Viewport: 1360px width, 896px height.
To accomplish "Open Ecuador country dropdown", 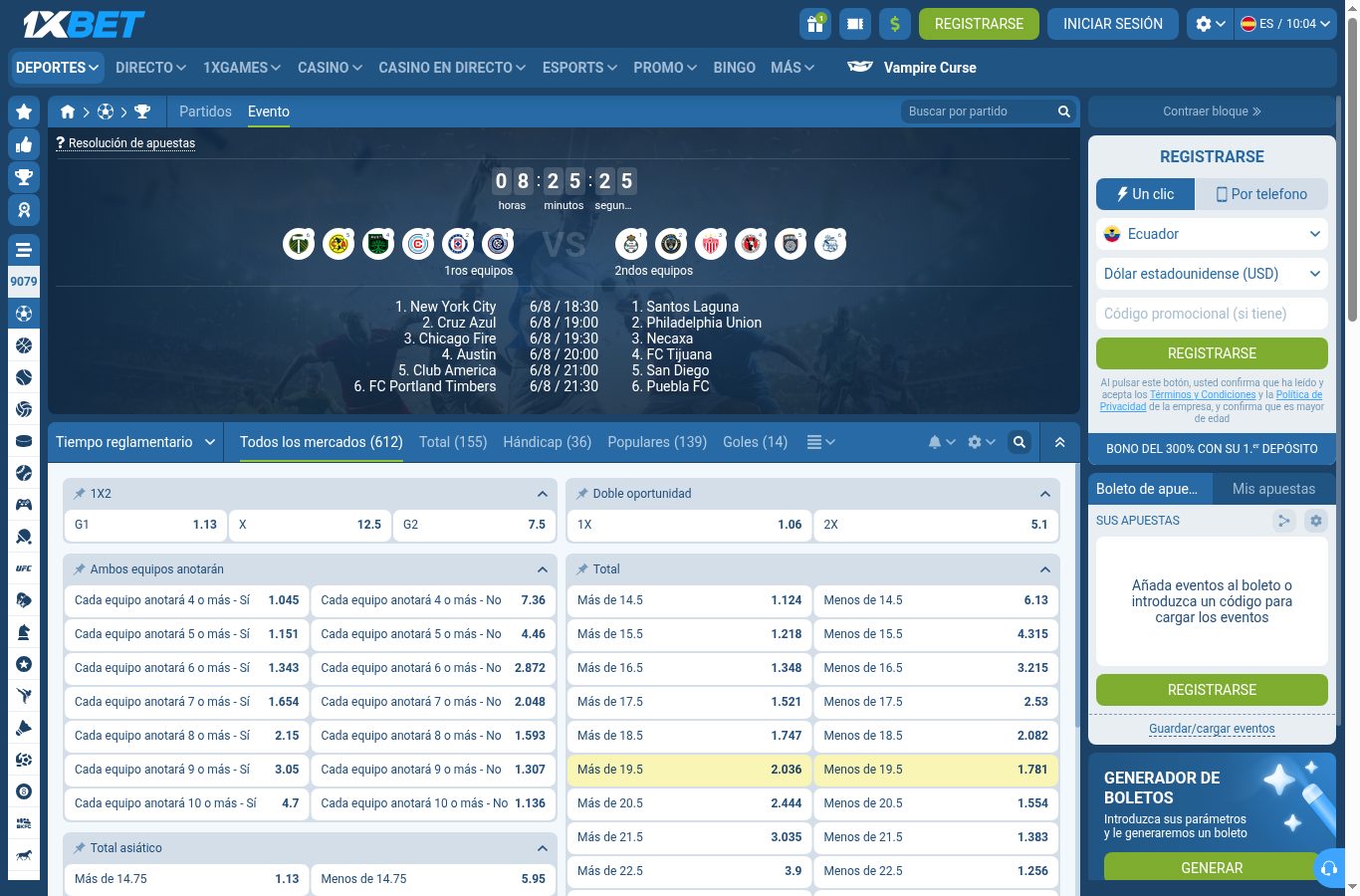I will coord(1212,234).
